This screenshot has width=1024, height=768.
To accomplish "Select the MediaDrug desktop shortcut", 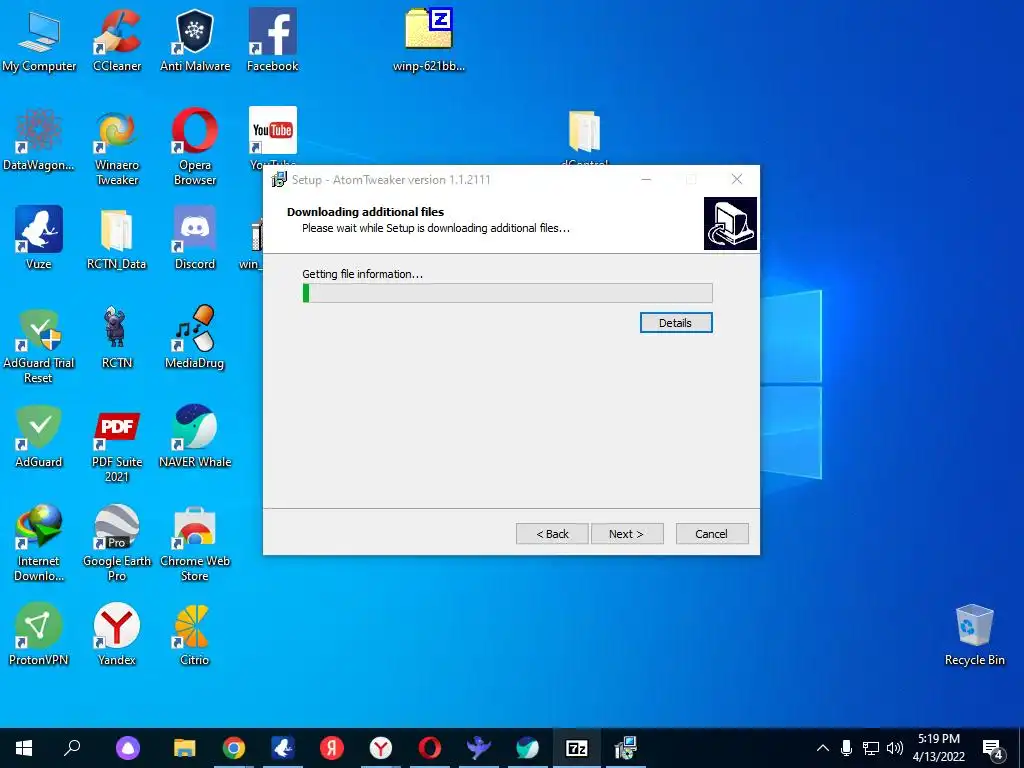I will coord(195,338).
